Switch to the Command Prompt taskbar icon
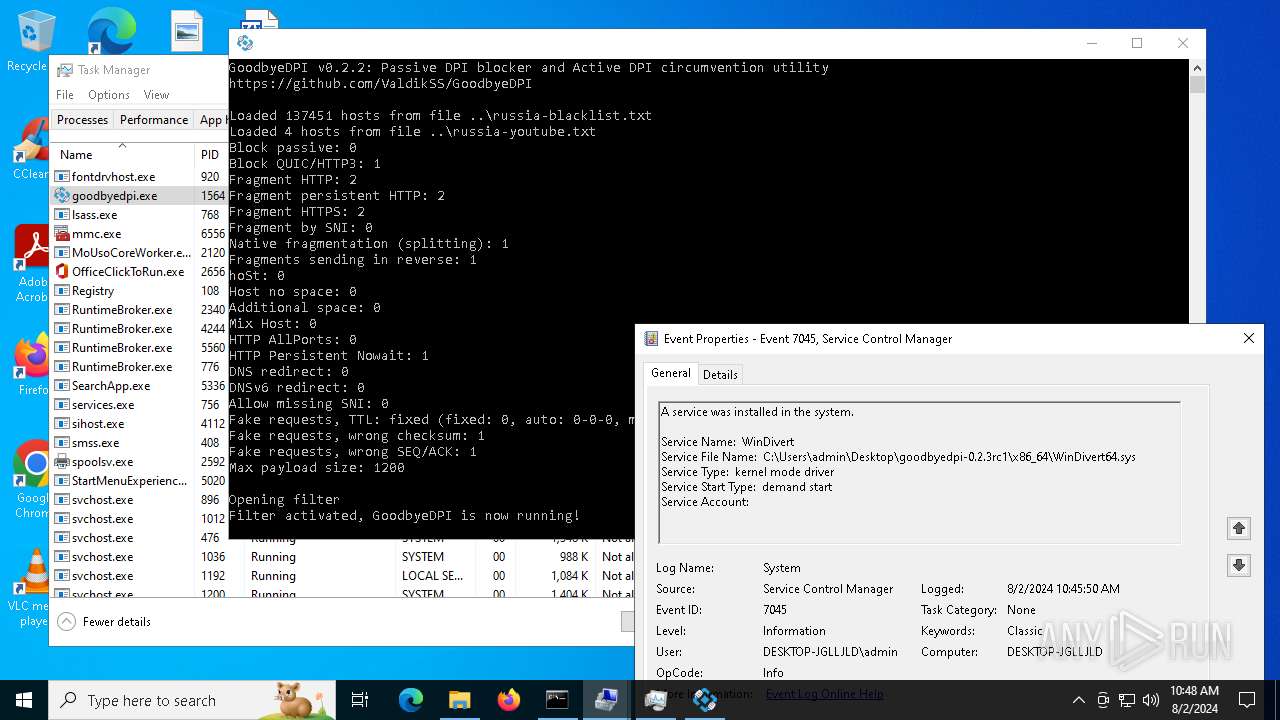Viewport: 1280px width, 720px height. pos(557,700)
